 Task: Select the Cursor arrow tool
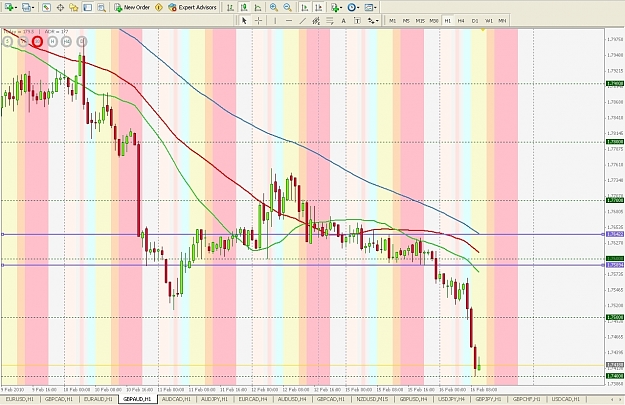pyautogui.click(x=244, y=21)
